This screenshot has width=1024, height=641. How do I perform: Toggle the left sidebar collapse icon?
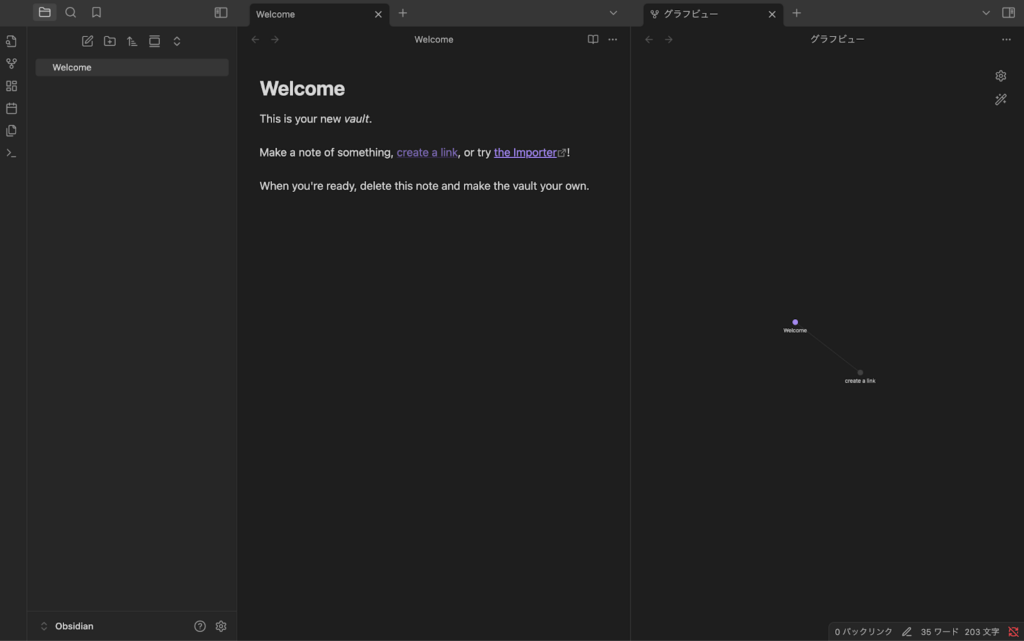(221, 12)
